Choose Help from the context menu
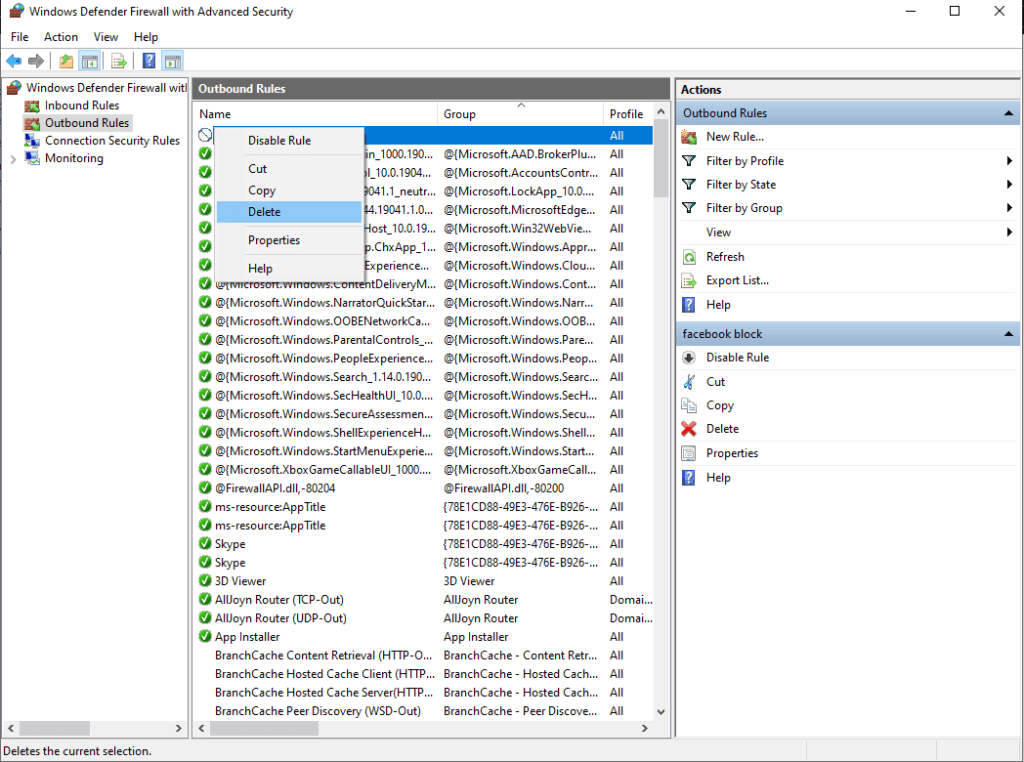This screenshot has width=1024, height=762. 289,268
